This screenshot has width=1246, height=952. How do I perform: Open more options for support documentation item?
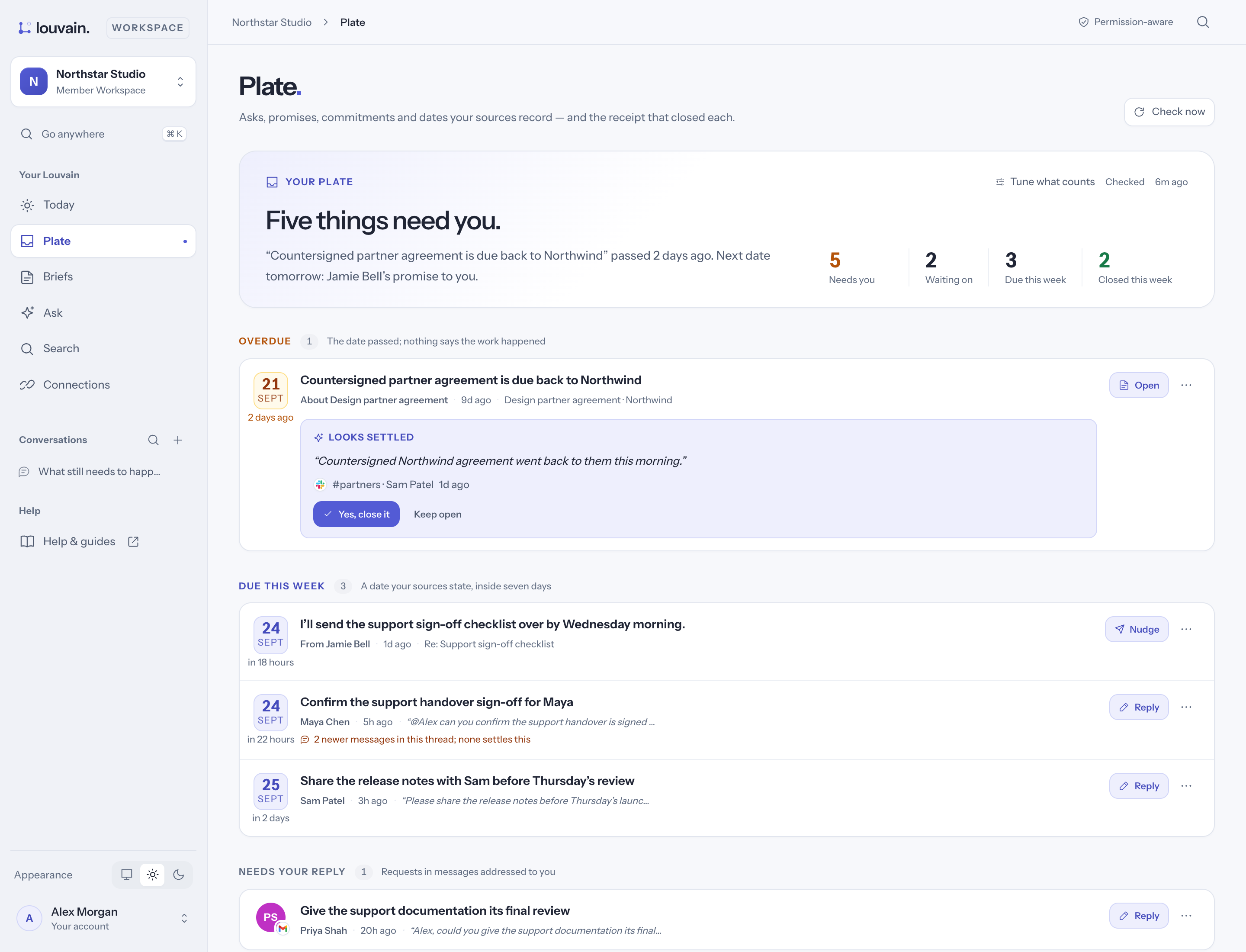(1186, 916)
